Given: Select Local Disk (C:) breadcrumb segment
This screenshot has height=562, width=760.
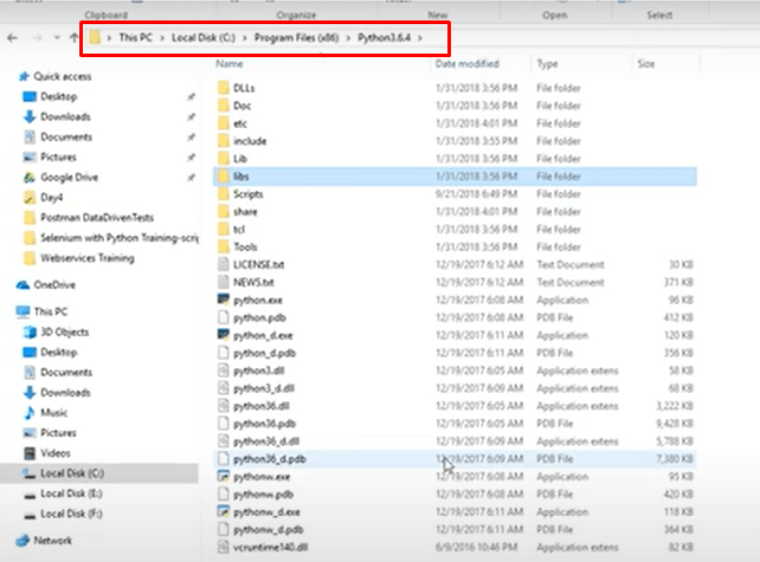Looking at the screenshot, I should [x=203, y=37].
